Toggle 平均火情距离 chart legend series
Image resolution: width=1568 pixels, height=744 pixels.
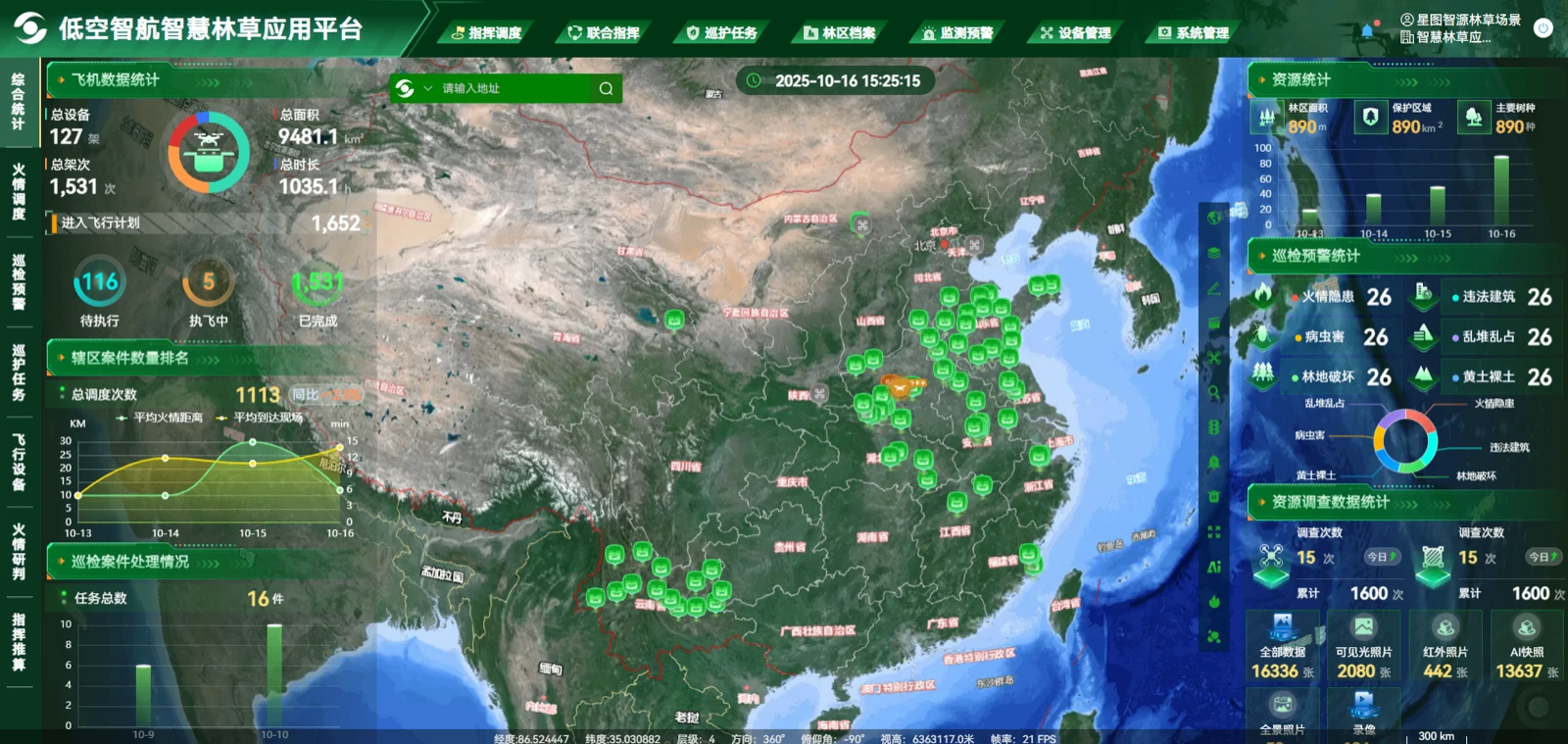(x=160, y=418)
